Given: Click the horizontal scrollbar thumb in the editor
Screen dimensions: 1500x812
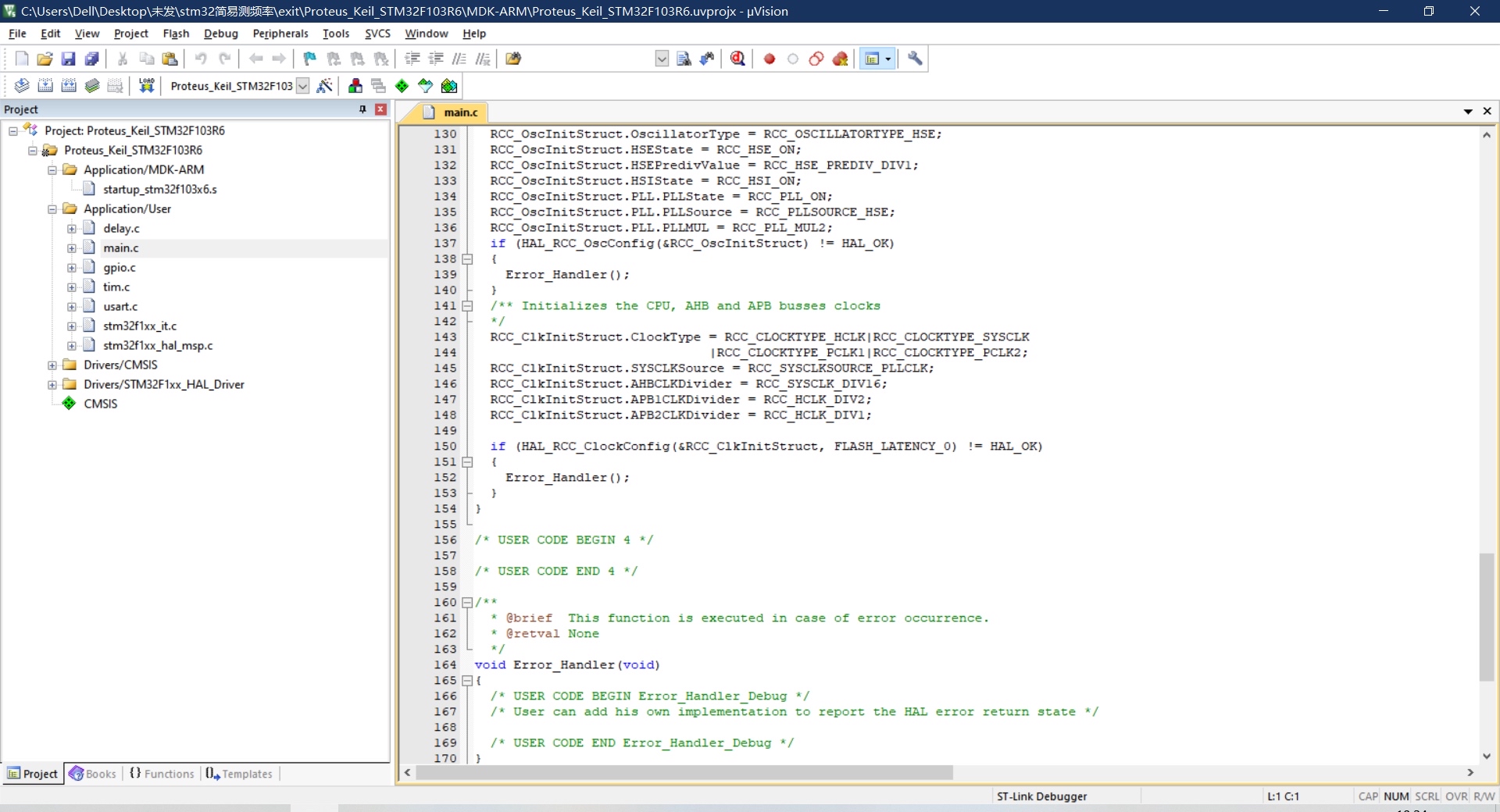Looking at the screenshot, I should 684,772.
